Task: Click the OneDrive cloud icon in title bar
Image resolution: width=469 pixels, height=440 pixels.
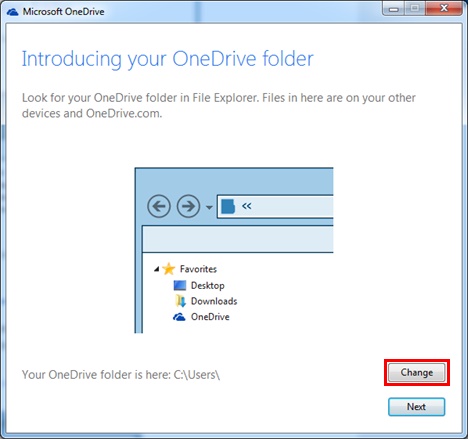Action: click(x=13, y=12)
